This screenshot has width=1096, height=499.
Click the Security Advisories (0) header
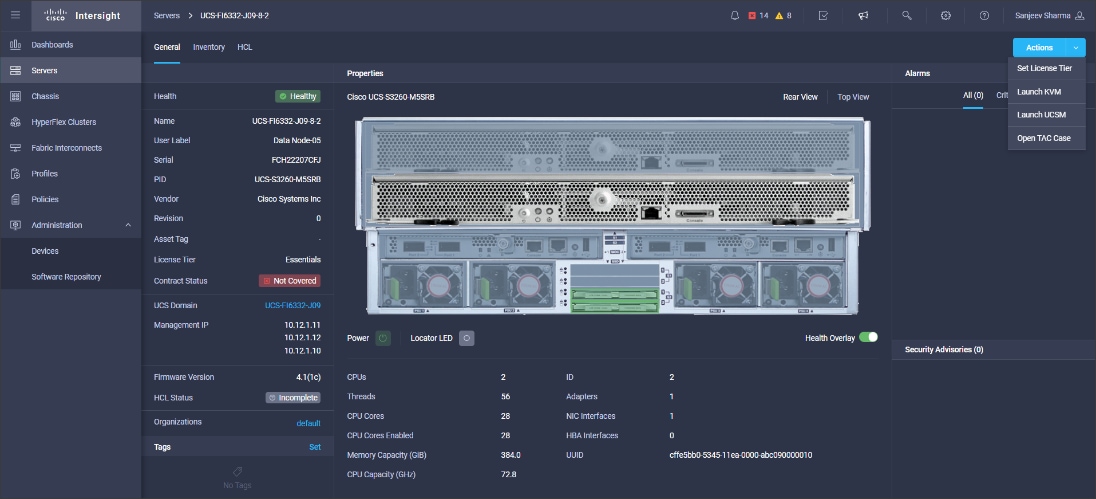point(944,349)
